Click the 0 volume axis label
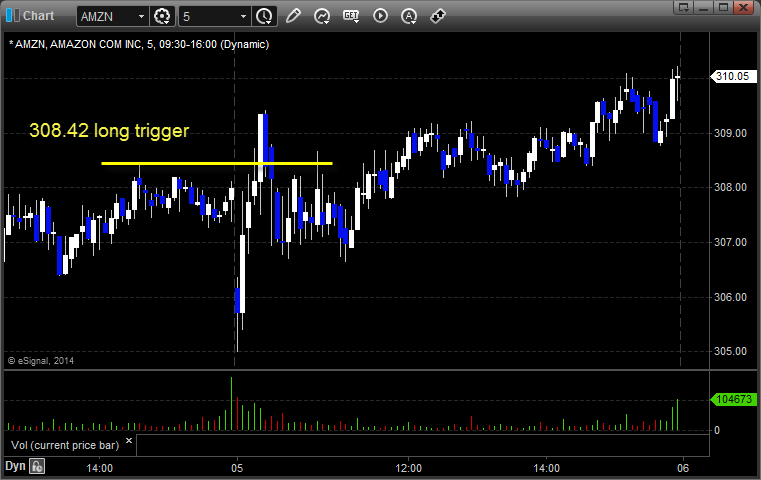Screen dimensions: 761x480 point(717,430)
